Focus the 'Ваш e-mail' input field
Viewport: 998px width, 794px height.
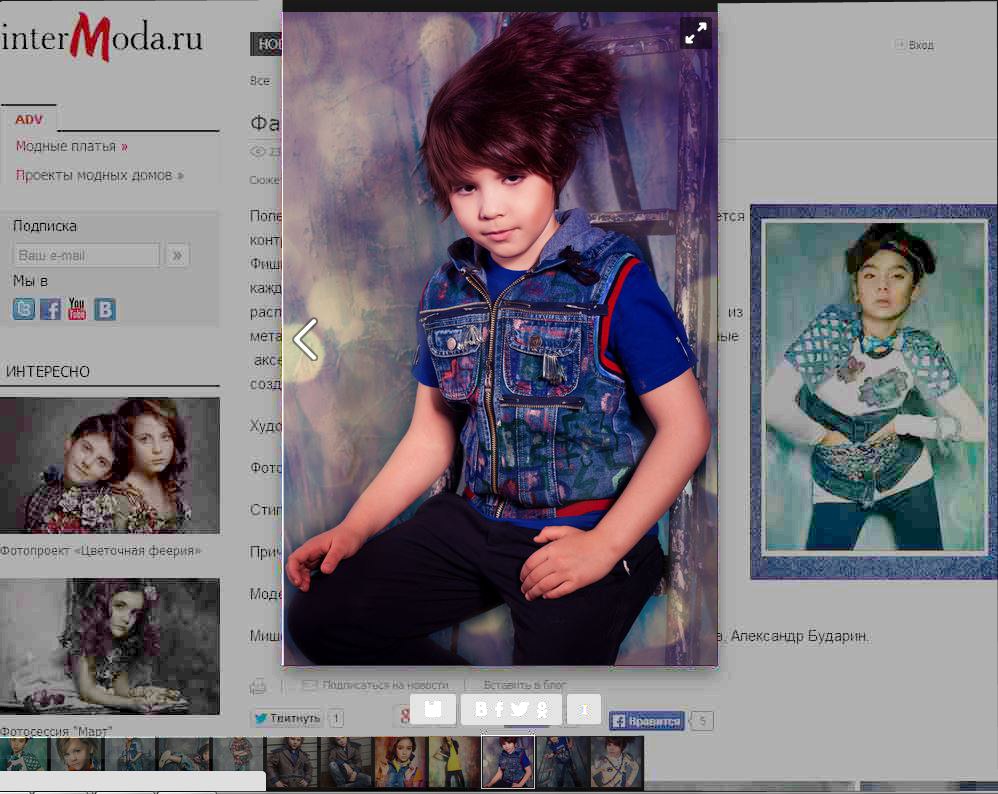[86, 255]
